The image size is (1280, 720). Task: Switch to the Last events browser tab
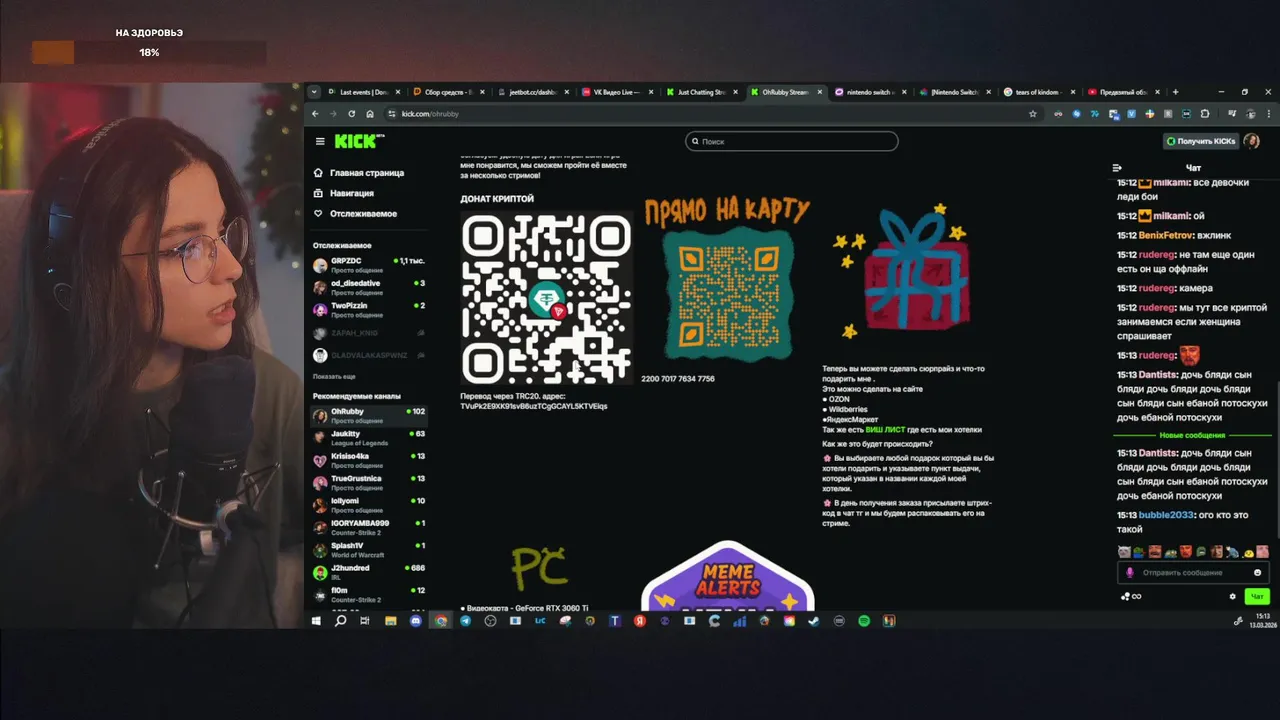pyautogui.click(x=365, y=92)
